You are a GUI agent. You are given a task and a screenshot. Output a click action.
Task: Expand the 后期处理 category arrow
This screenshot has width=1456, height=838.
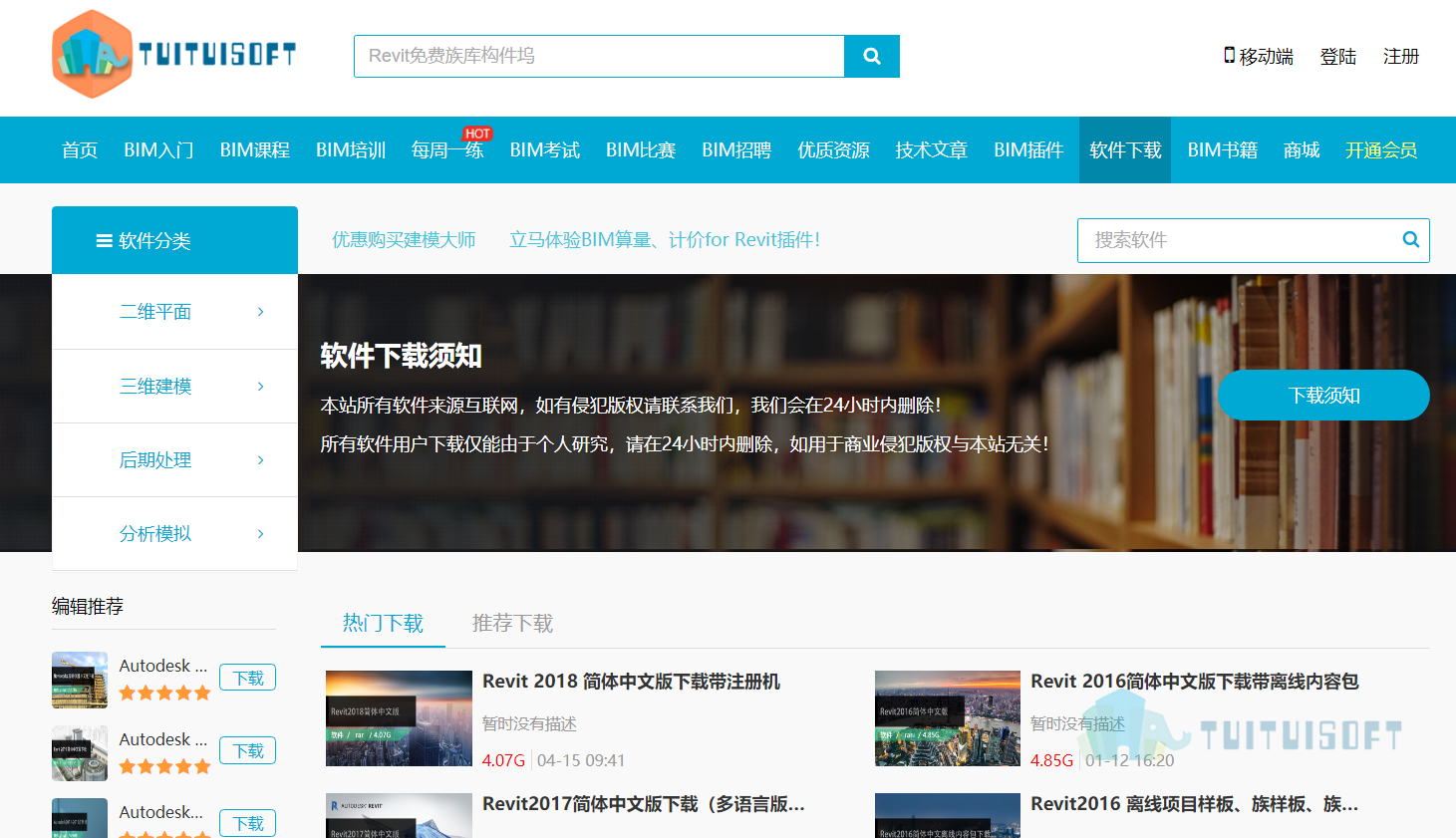pos(261,459)
